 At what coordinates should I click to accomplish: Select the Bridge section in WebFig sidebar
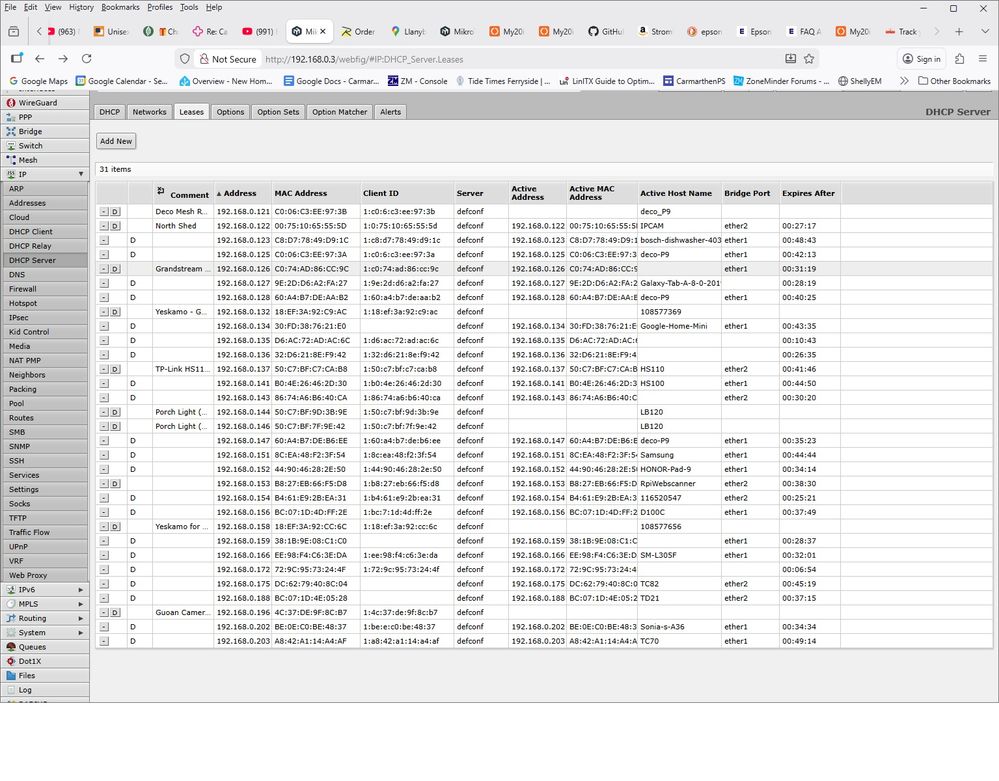tap(31, 131)
